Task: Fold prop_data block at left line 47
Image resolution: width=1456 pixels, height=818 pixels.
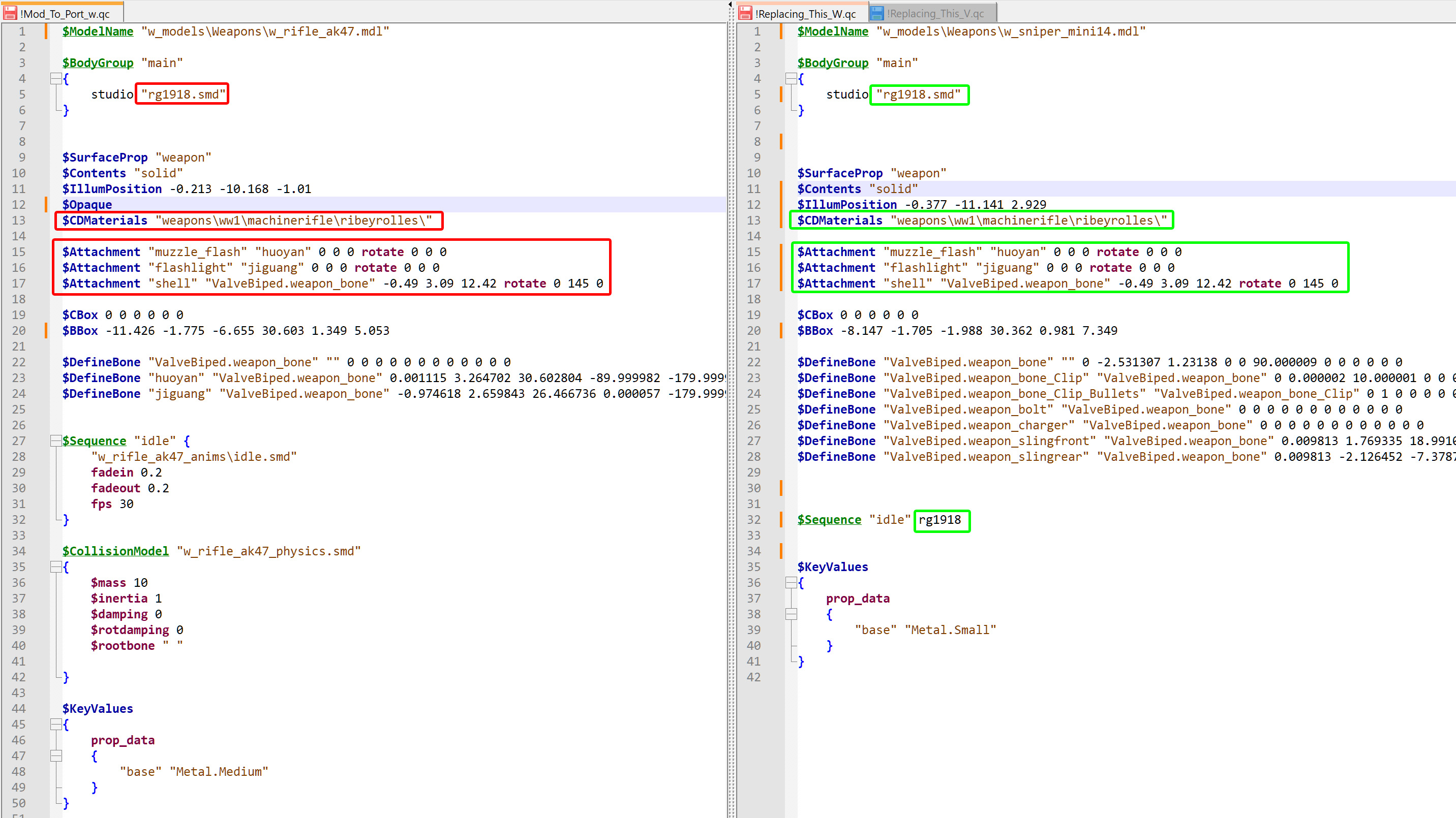Action: [55, 756]
